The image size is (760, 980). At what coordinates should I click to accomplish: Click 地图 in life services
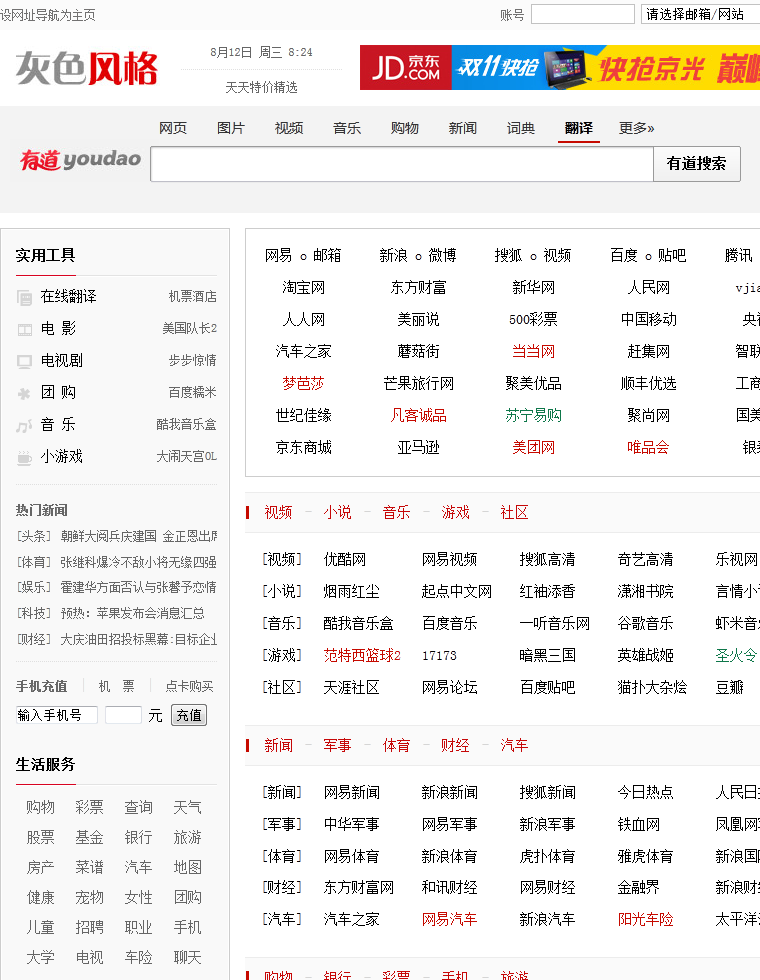[188, 868]
